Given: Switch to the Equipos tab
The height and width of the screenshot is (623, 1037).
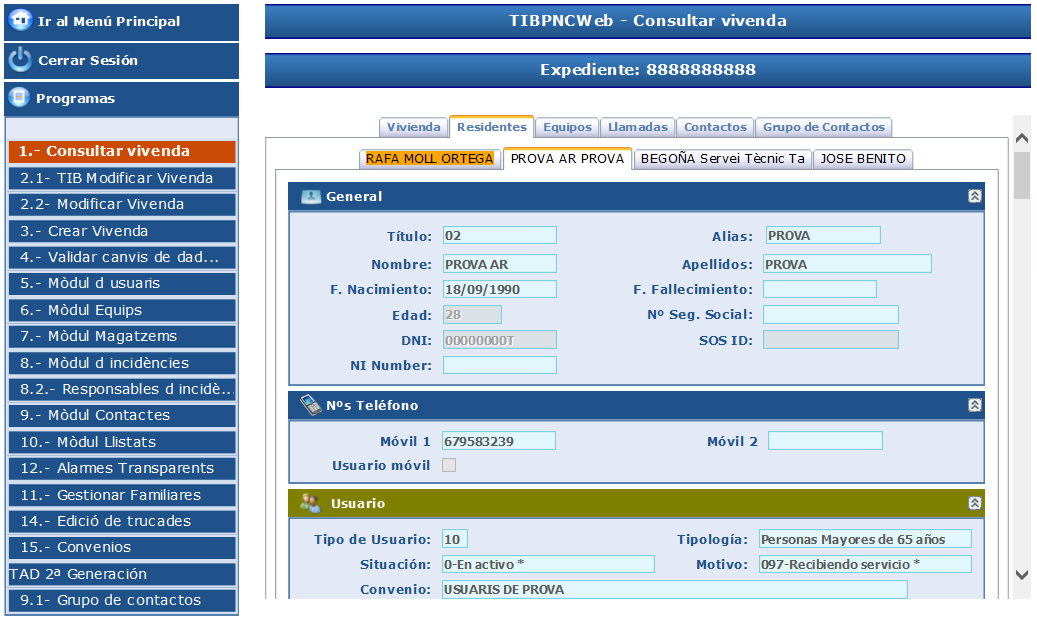Looking at the screenshot, I should pyautogui.click(x=567, y=127).
